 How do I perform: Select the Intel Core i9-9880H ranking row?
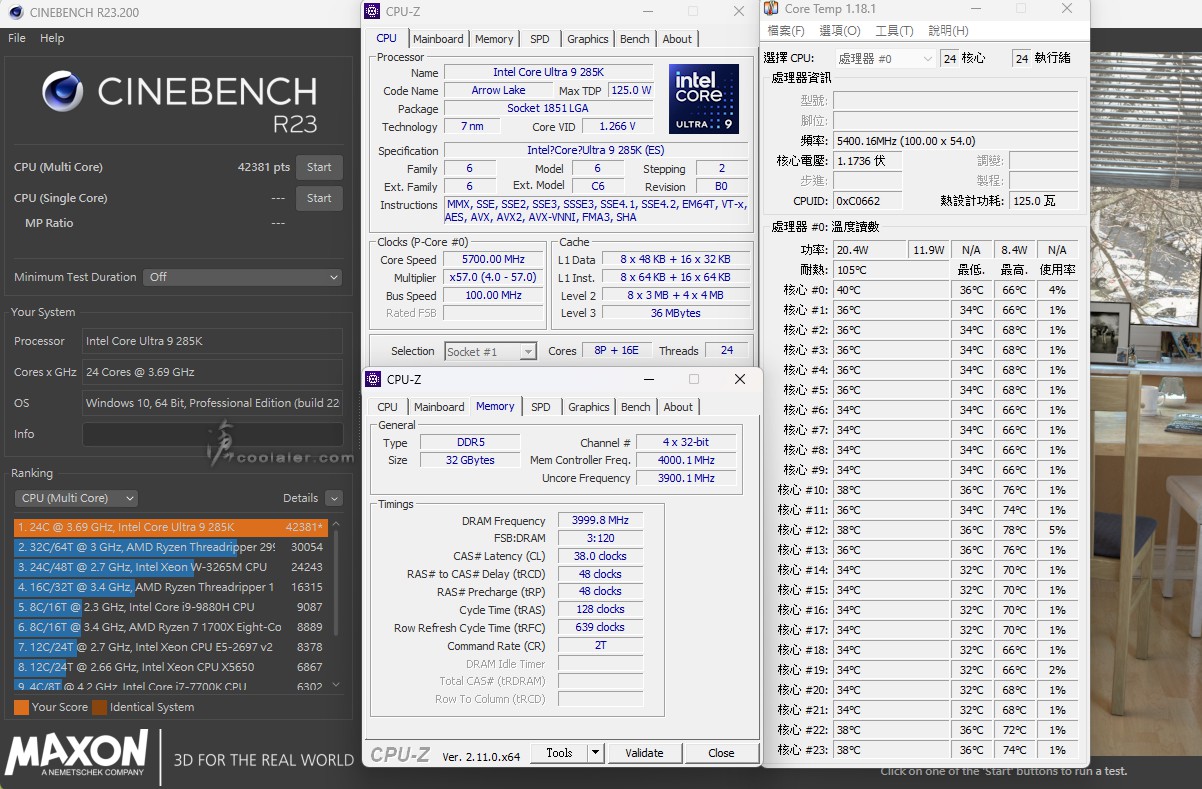171,607
